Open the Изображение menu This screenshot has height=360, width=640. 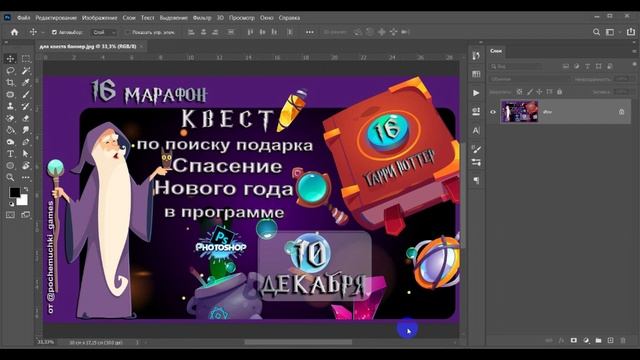click(x=100, y=18)
